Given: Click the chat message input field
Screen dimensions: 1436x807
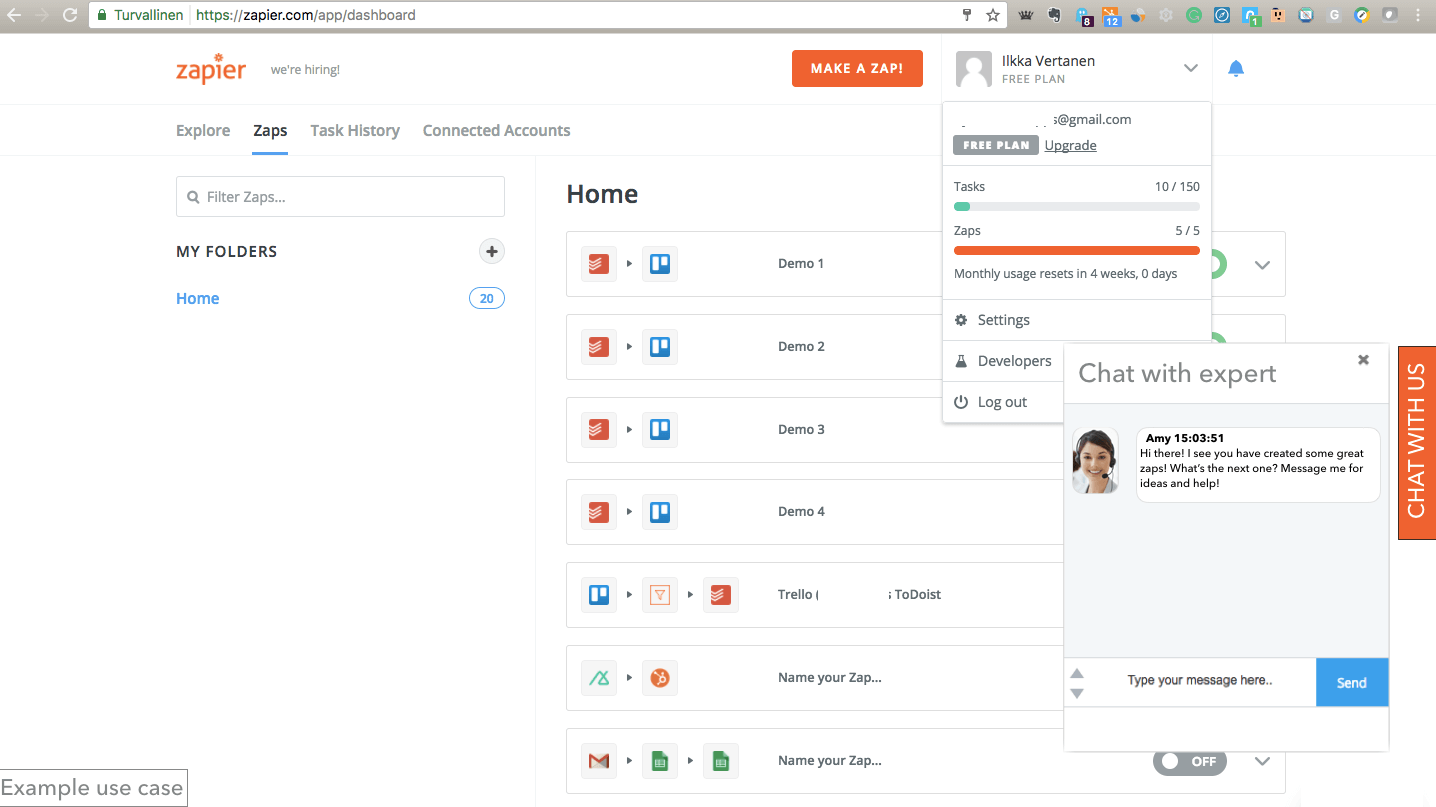Looking at the screenshot, I should [1200, 681].
